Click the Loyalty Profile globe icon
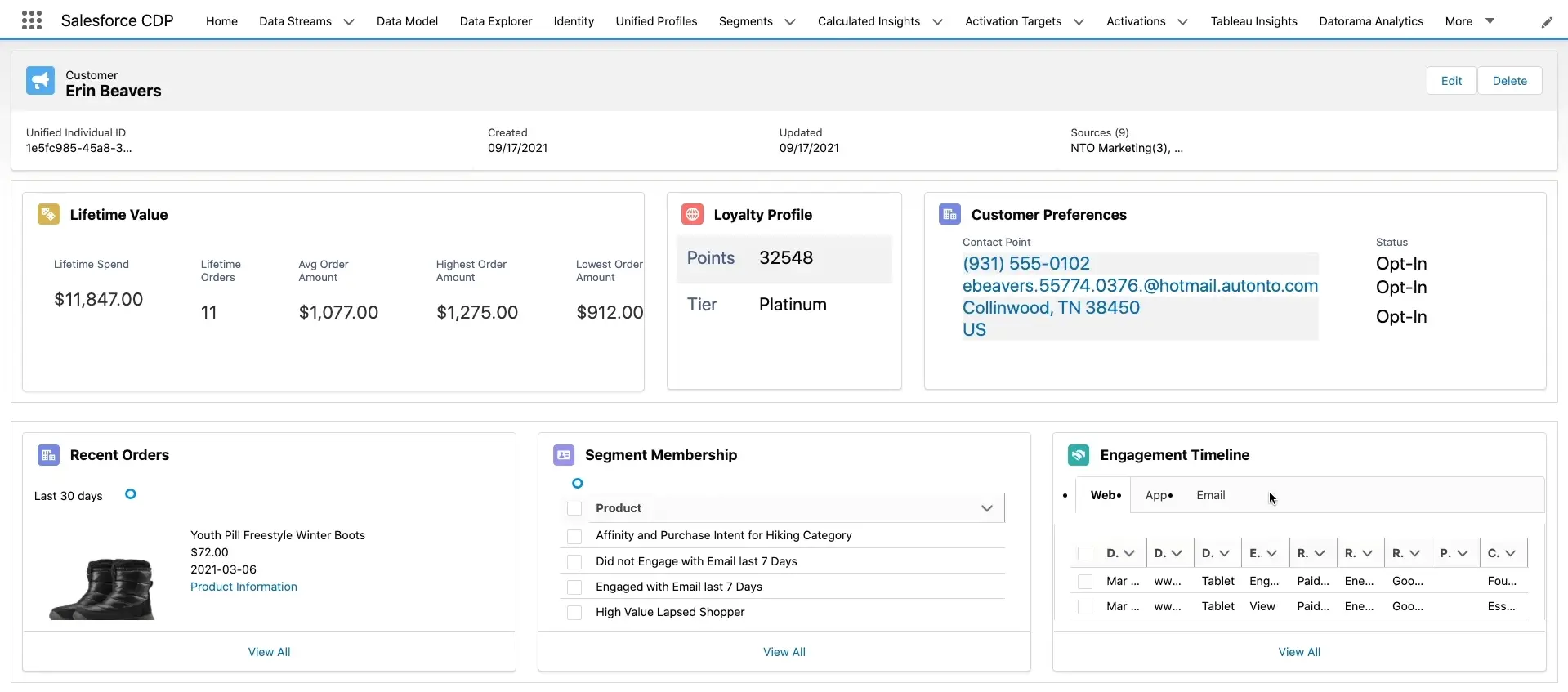This screenshot has height=692, width=1568. pos(692,215)
